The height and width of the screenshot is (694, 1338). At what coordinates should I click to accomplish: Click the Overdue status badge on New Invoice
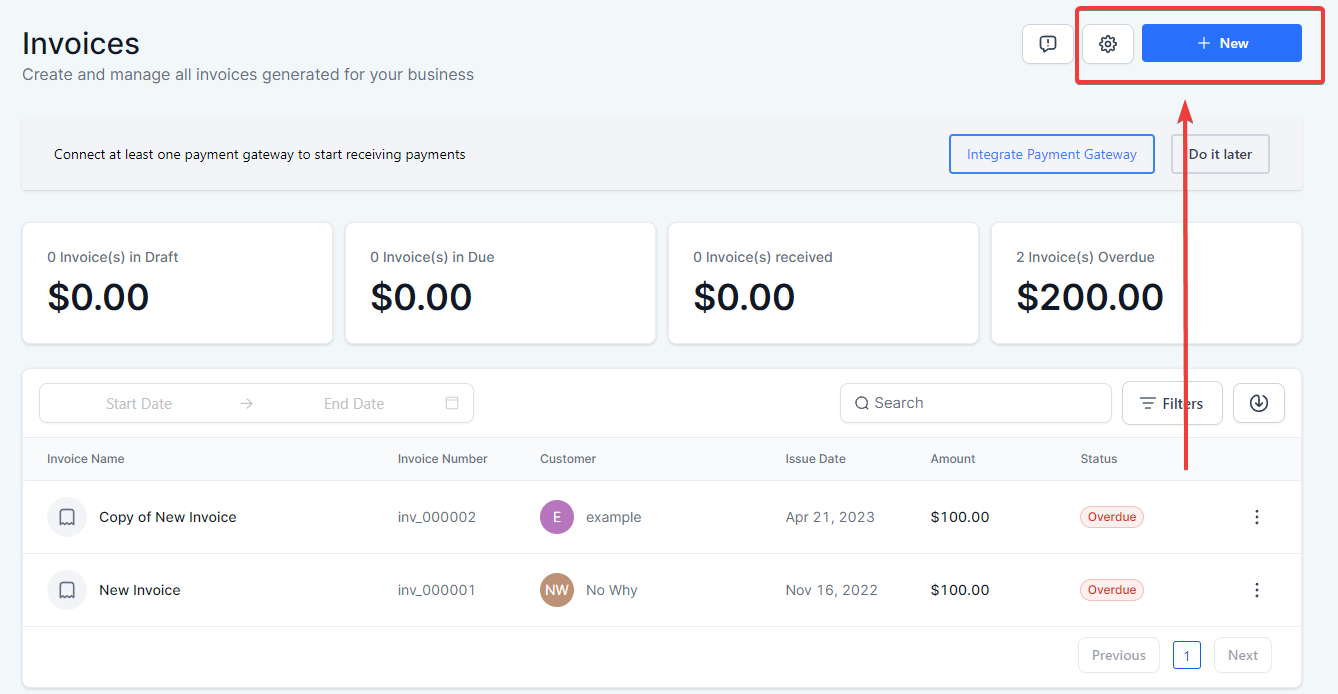pos(1111,590)
